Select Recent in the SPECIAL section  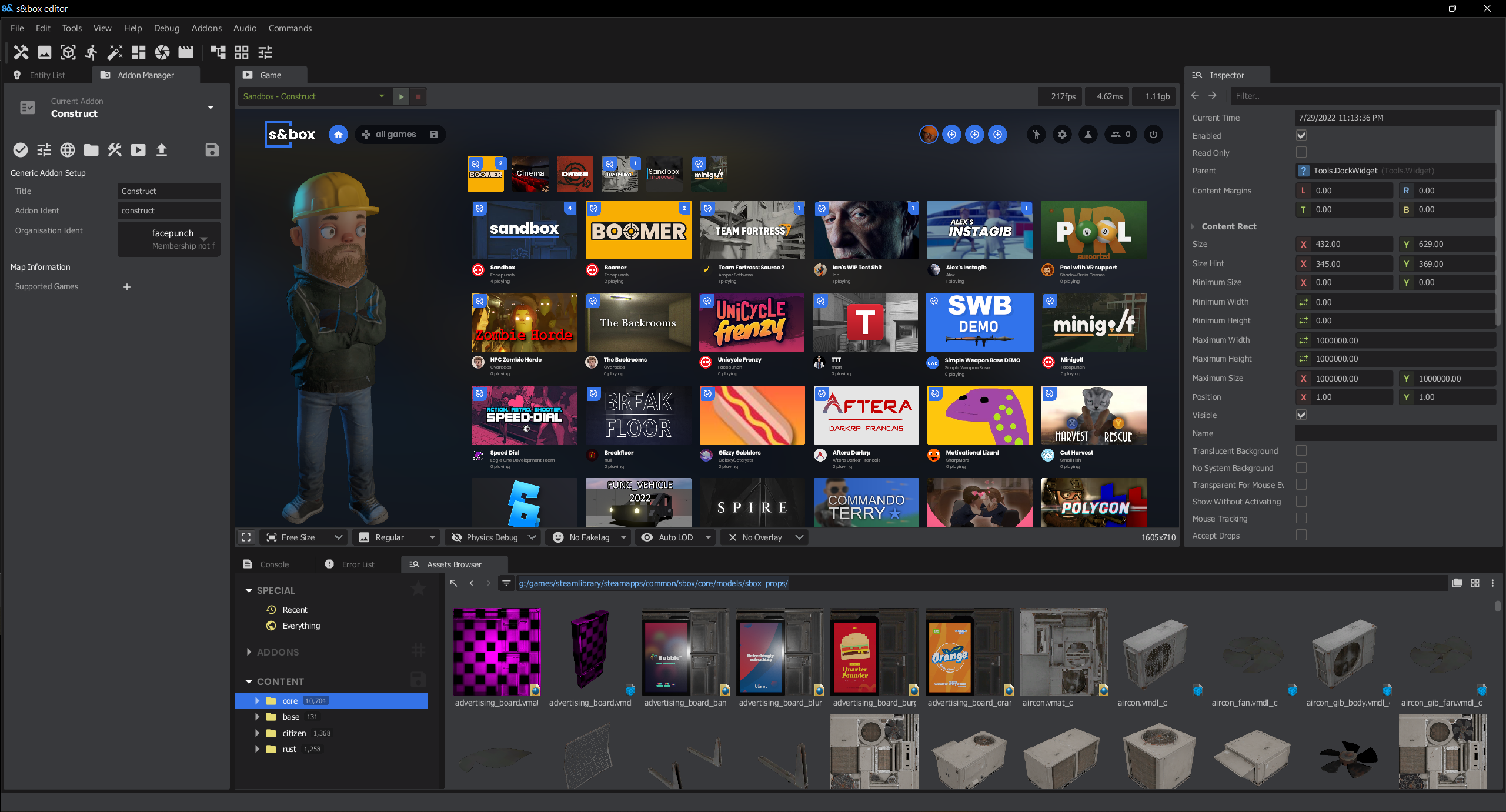(x=295, y=610)
